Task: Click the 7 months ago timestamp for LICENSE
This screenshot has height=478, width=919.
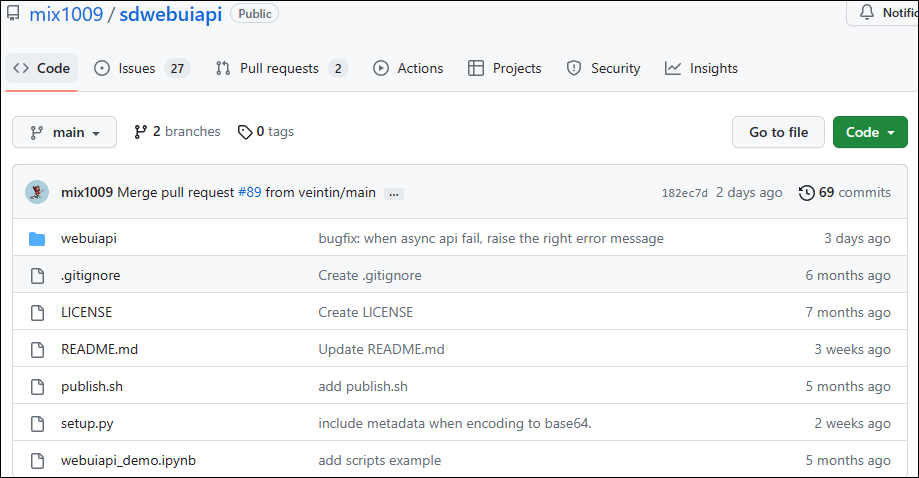Action: pyautogui.click(x=848, y=312)
